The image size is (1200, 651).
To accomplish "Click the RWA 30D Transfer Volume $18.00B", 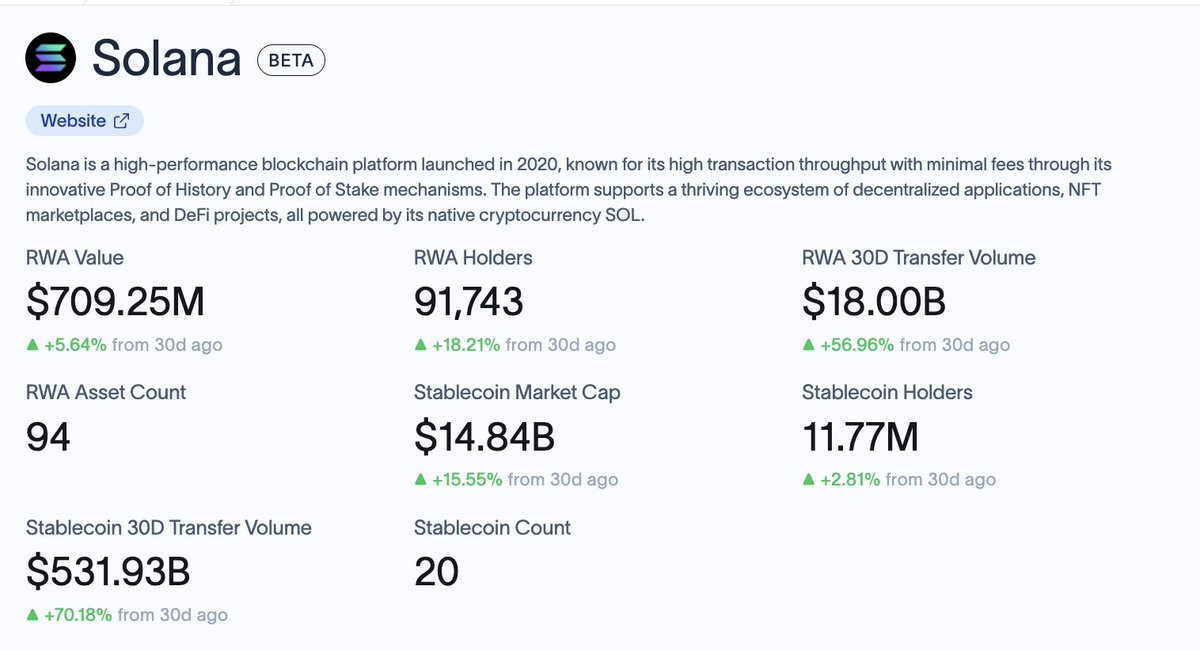I will click(874, 302).
